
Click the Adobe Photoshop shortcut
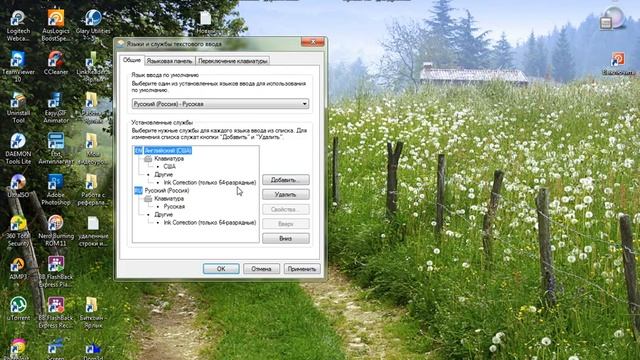(x=56, y=189)
